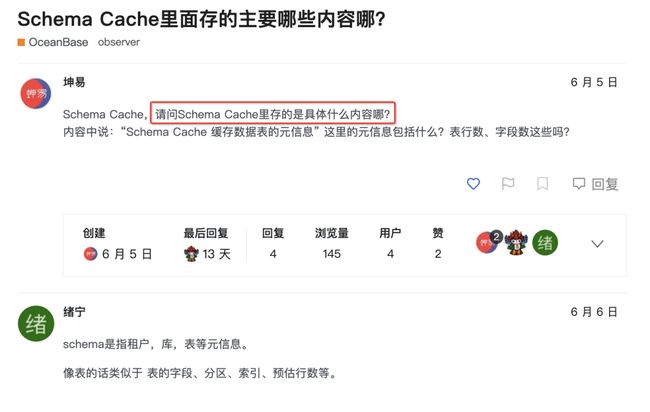Click the 回复 reply button

(595, 184)
